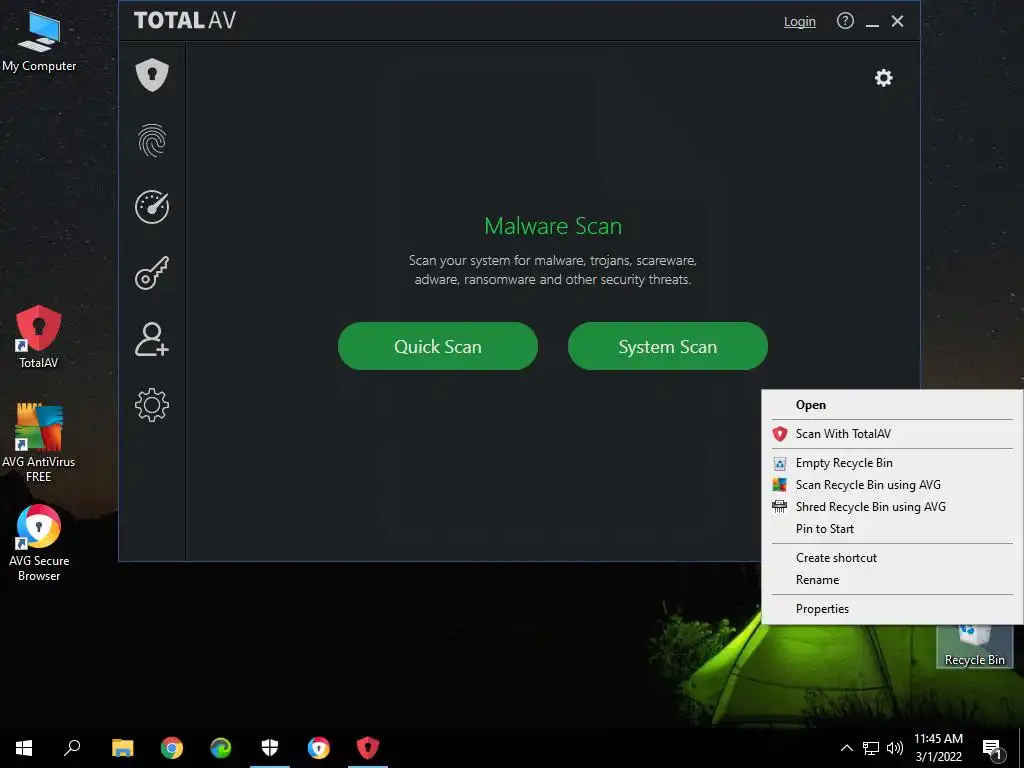Screen dimensions: 1024x768
Task: Switch to Windows Security in the taskbar
Action: 270,748
